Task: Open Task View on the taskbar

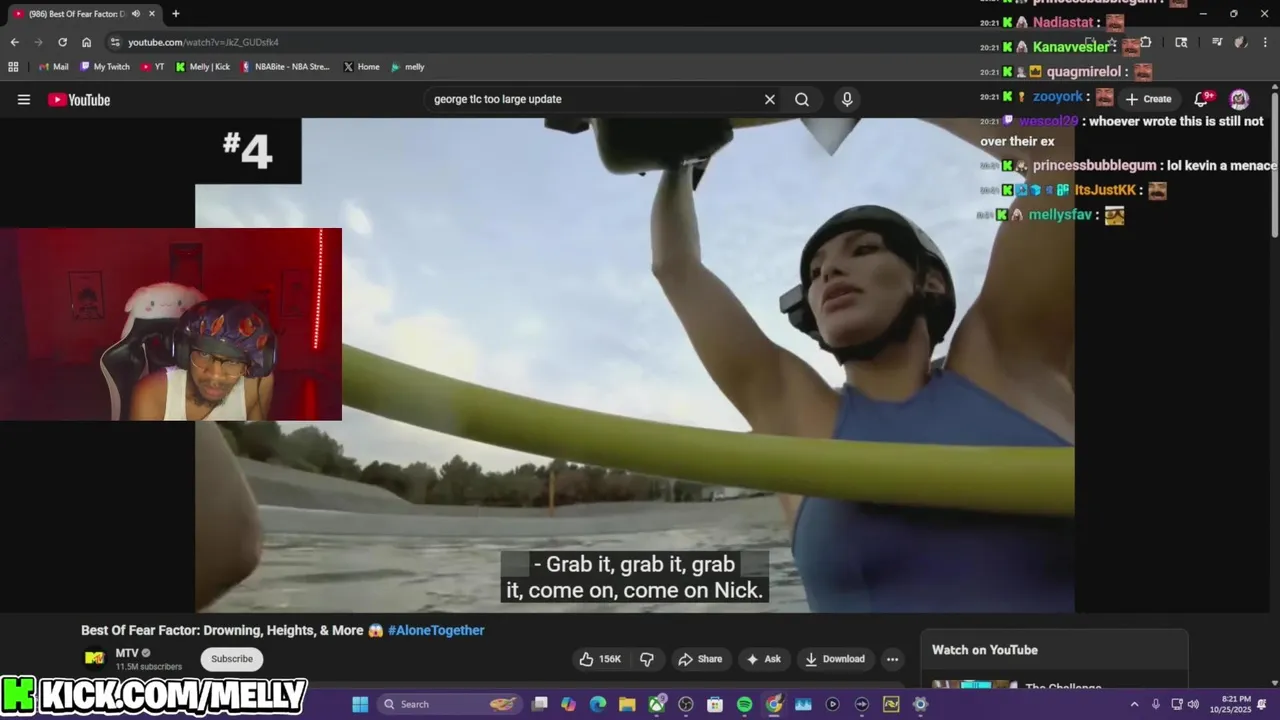Action: point(540,704)
